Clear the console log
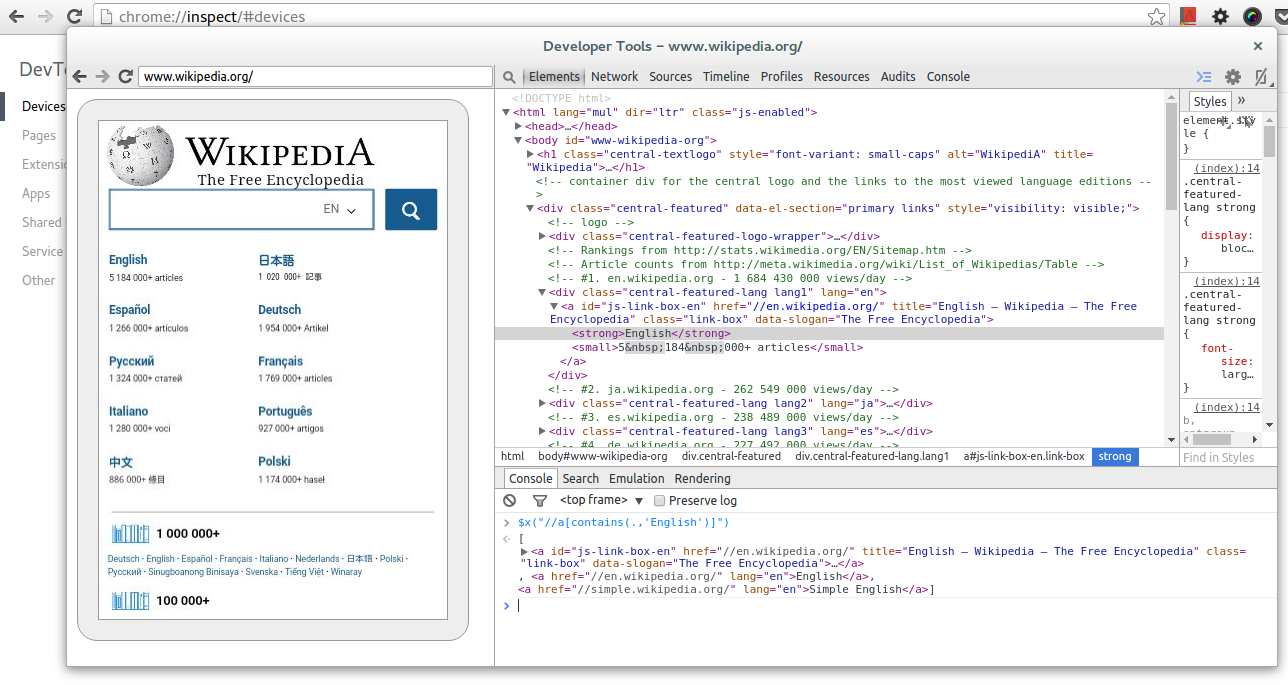The height and width of the screenshot is (685, 1288). [x=510, y=500]
